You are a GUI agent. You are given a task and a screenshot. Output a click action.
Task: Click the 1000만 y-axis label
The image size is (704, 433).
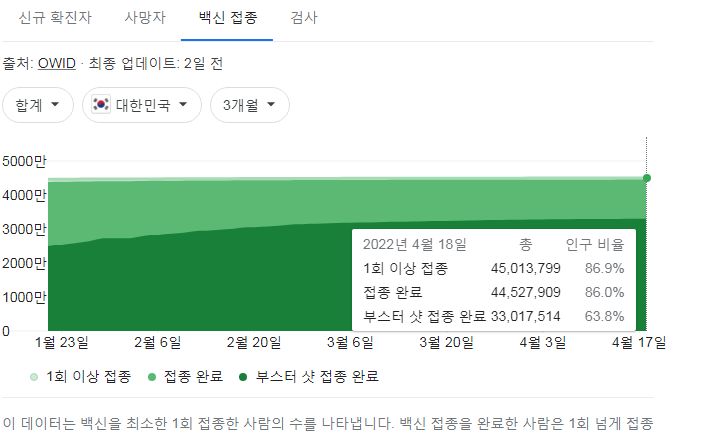[x=24, y=297]
